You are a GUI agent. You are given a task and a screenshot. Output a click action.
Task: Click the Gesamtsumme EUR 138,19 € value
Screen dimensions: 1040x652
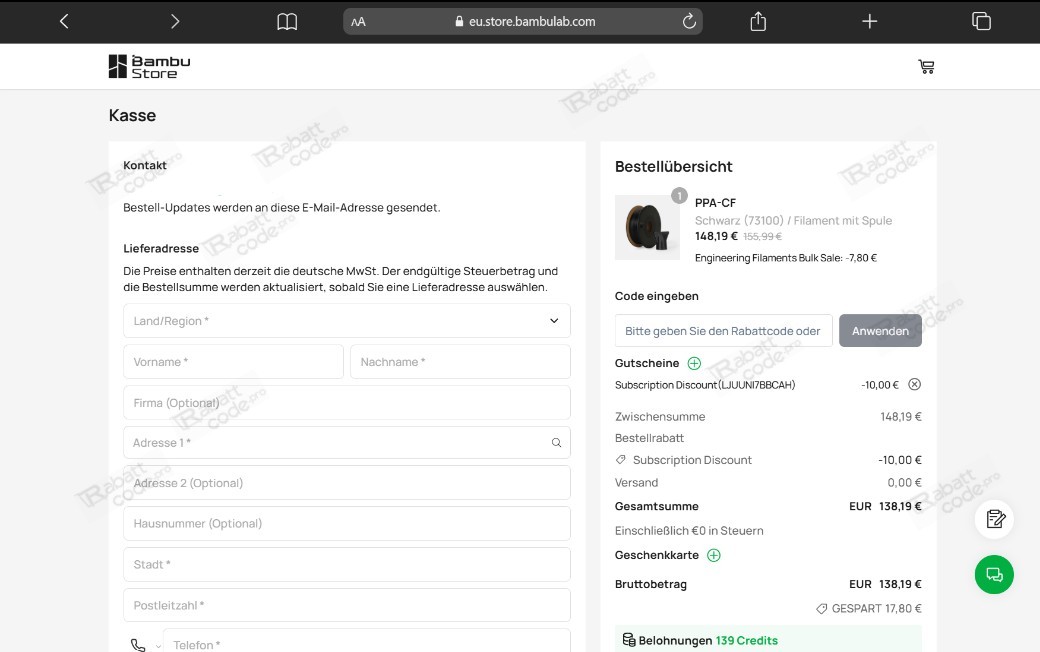[885, 506]
